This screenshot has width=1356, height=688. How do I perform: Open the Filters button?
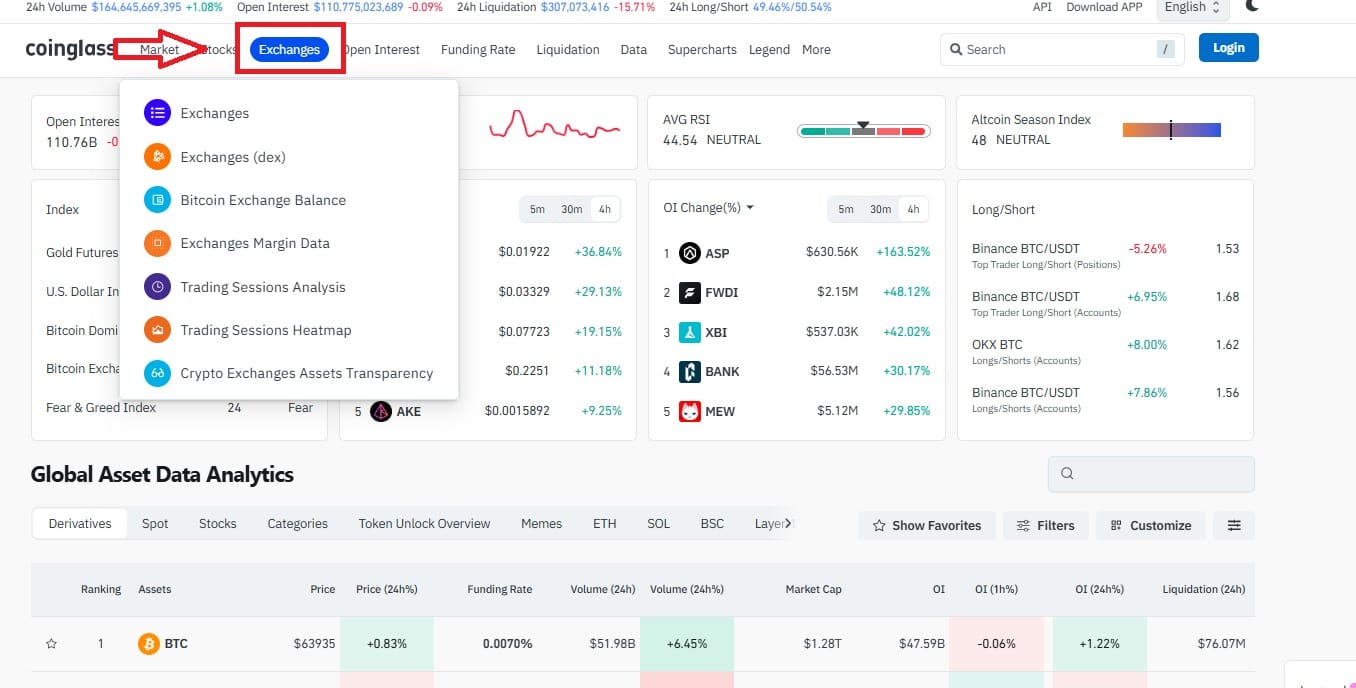1045,525
